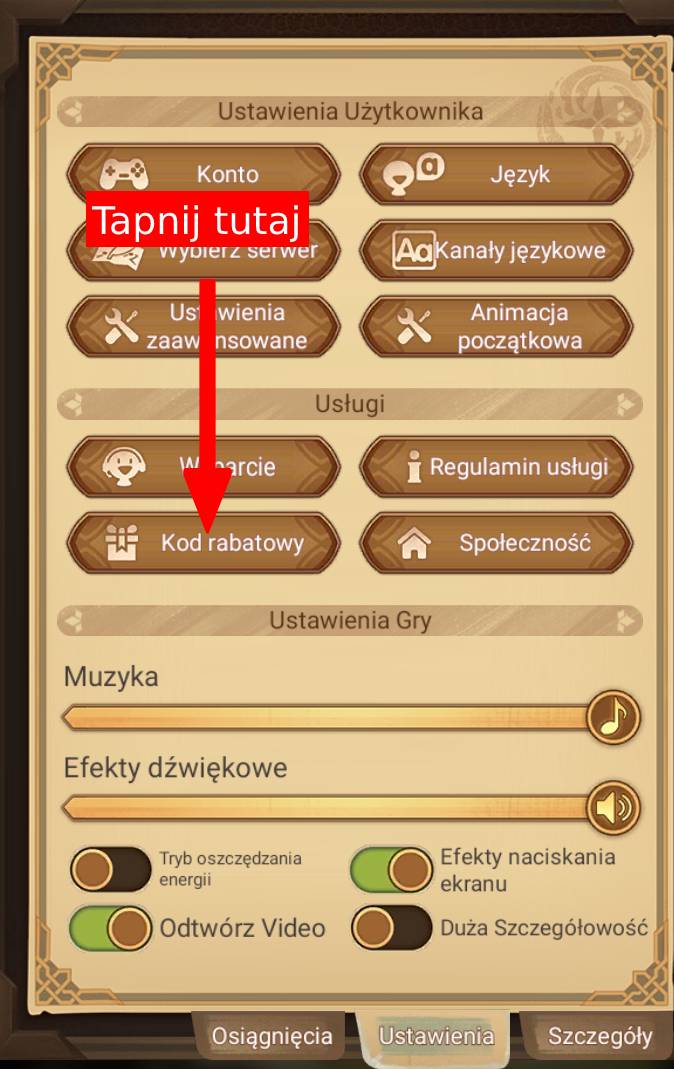Viewport: 674px width, 1069px height.
Task: Enable Duża Szczegółowość toggle
Action: 391,928
